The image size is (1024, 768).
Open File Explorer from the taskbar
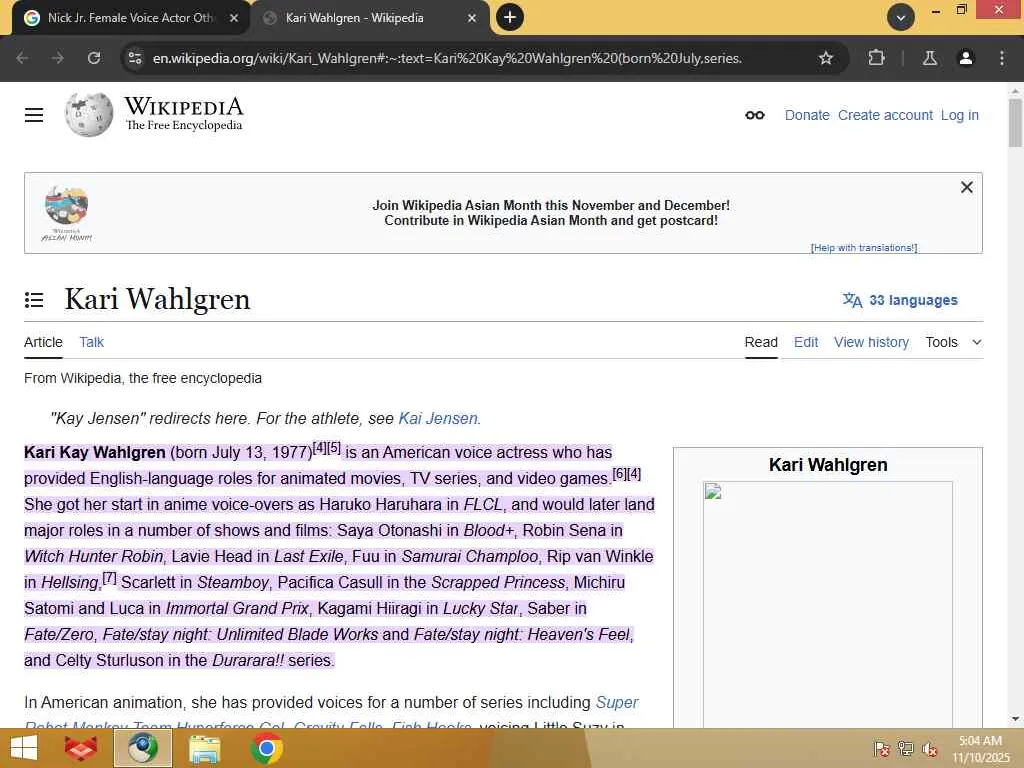click(204, 748)
